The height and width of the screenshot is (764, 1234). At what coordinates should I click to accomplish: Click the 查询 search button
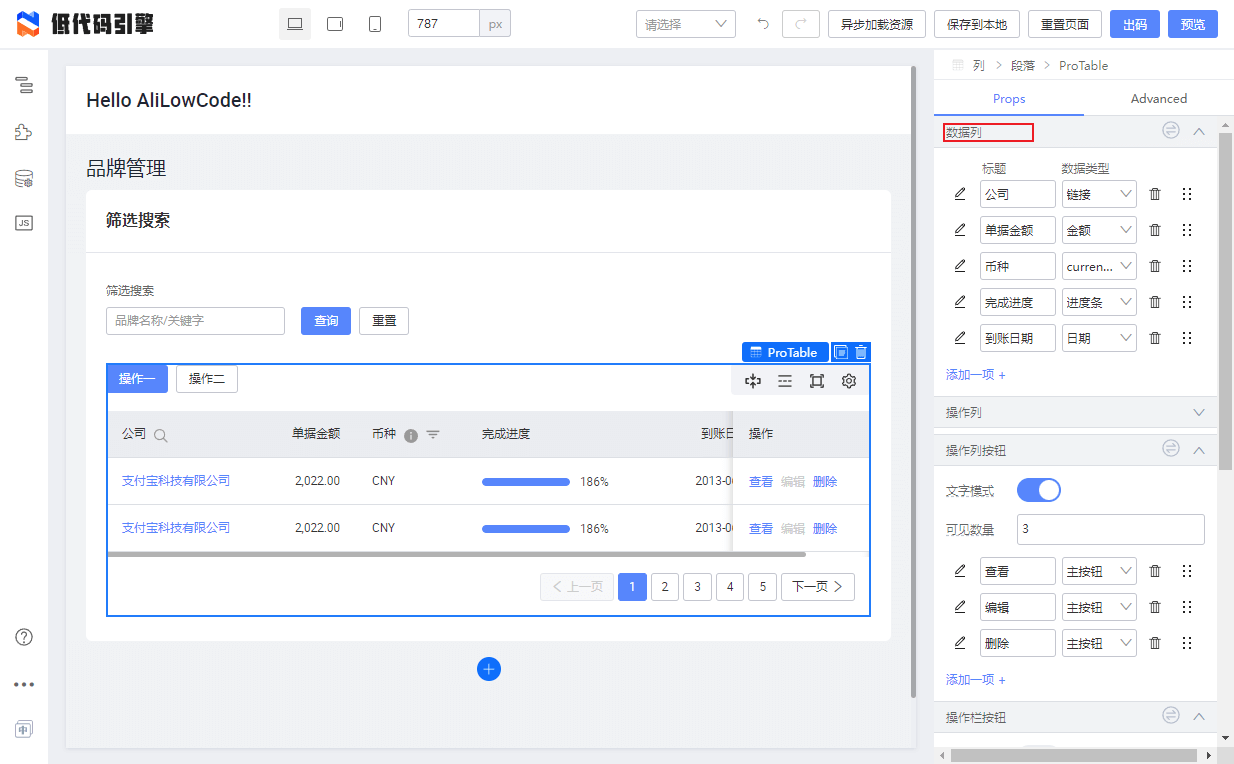pyautogui.click(x=326, y=321)
